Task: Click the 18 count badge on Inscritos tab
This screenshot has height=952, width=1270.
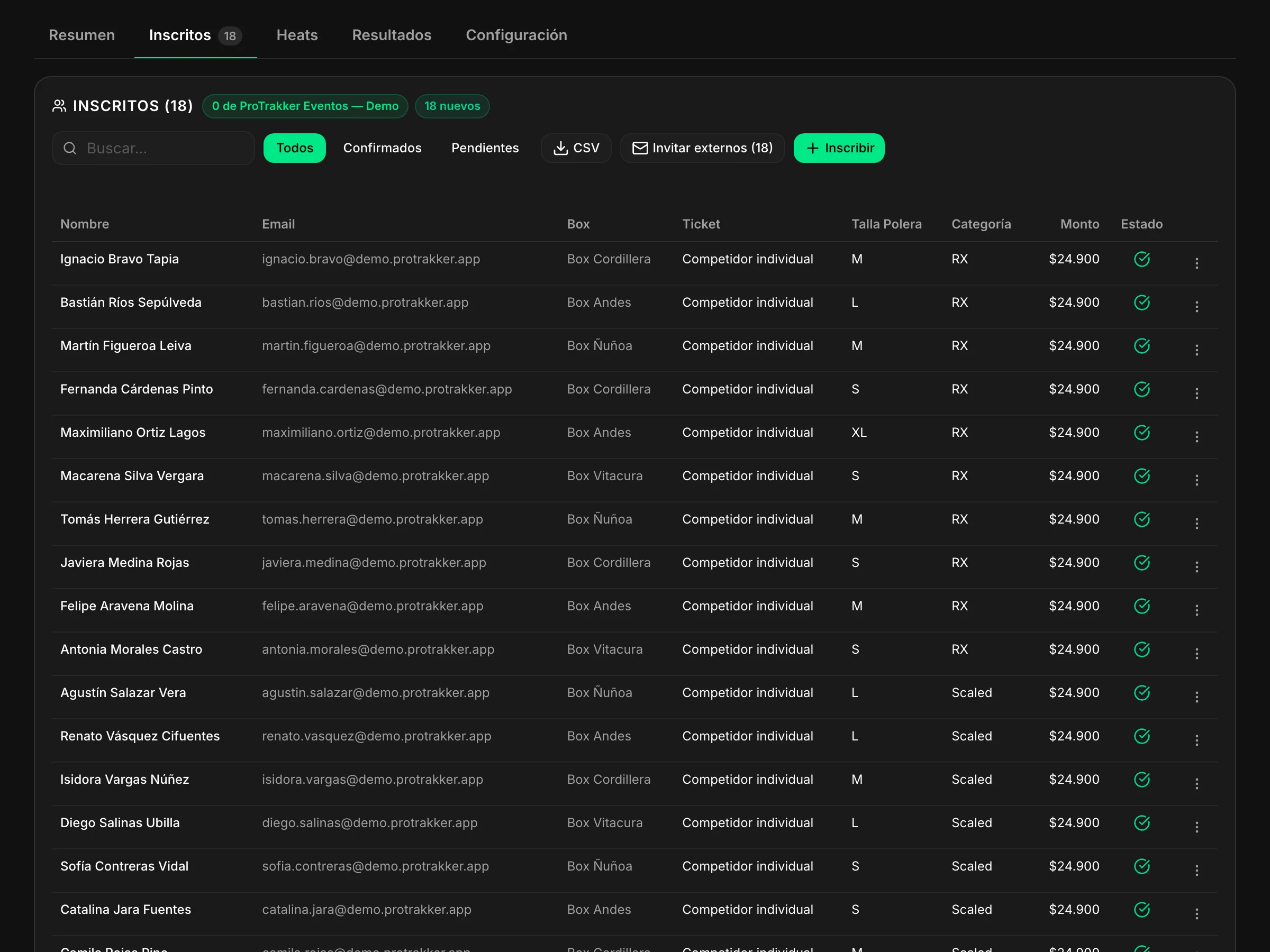Action: (230, 35)
